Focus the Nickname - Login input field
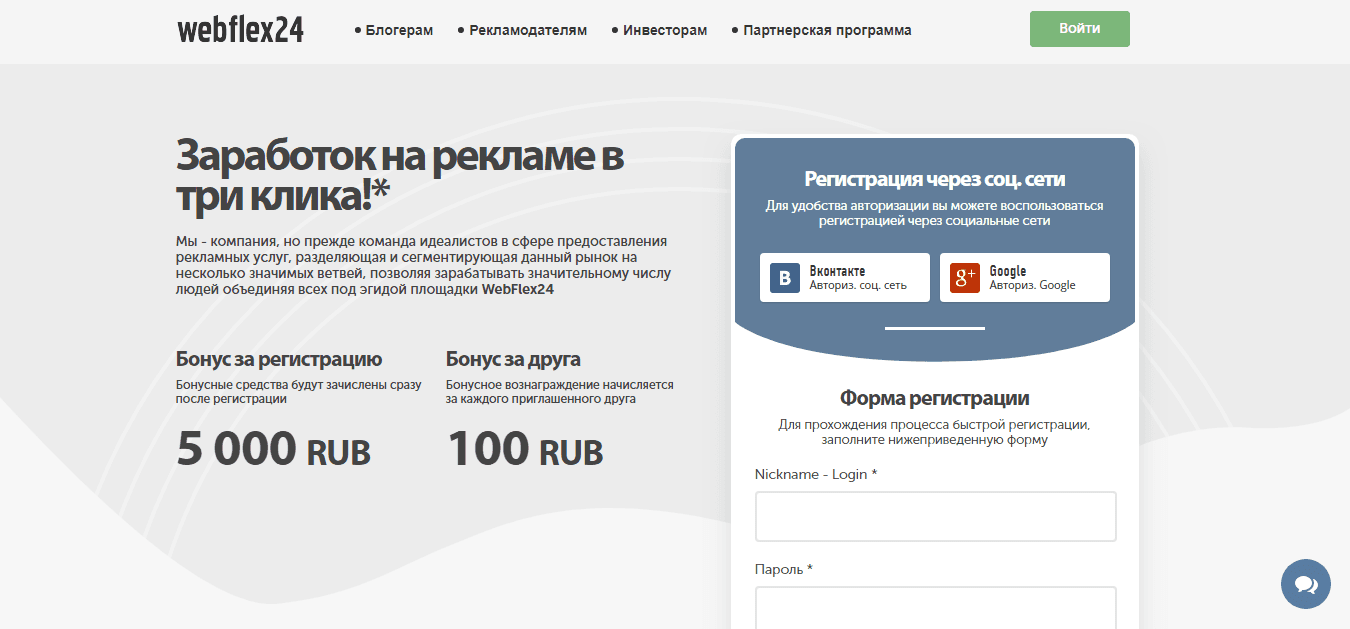 point(935,516)
